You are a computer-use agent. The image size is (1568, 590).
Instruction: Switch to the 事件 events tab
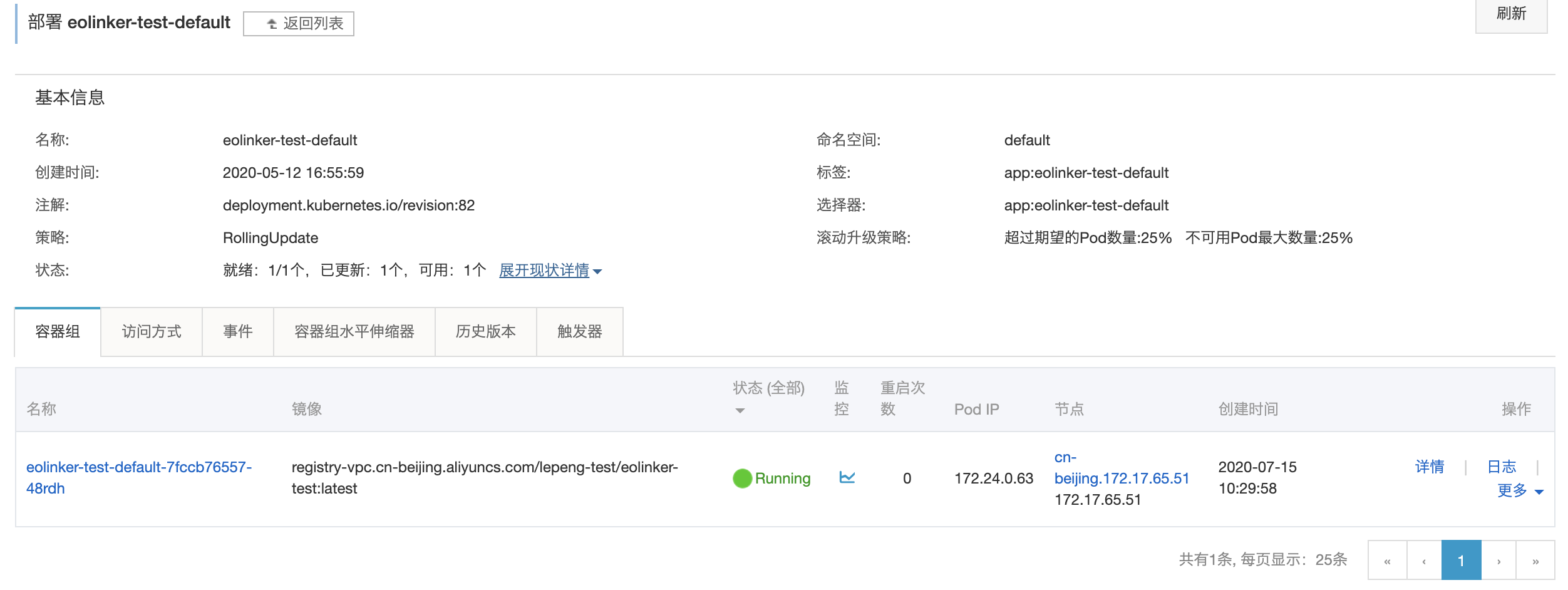point(238,332)
